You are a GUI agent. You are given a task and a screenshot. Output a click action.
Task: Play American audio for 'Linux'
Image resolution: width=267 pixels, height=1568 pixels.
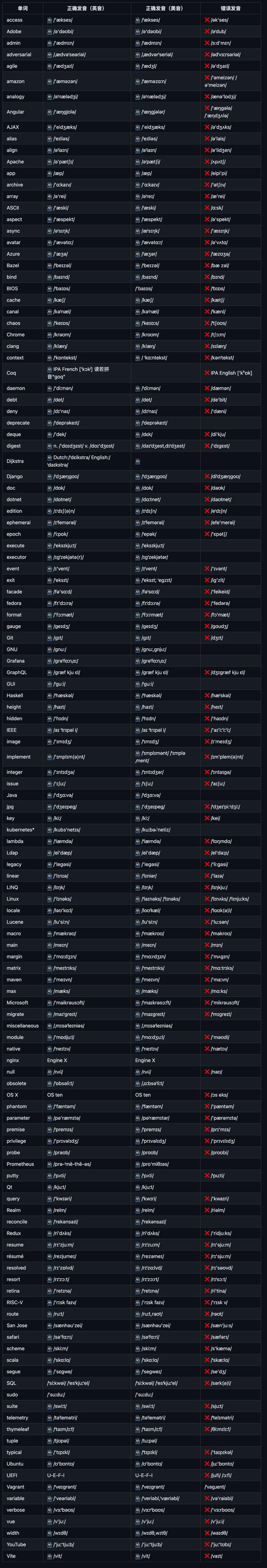pyautogui.click(x=137, y=899)
